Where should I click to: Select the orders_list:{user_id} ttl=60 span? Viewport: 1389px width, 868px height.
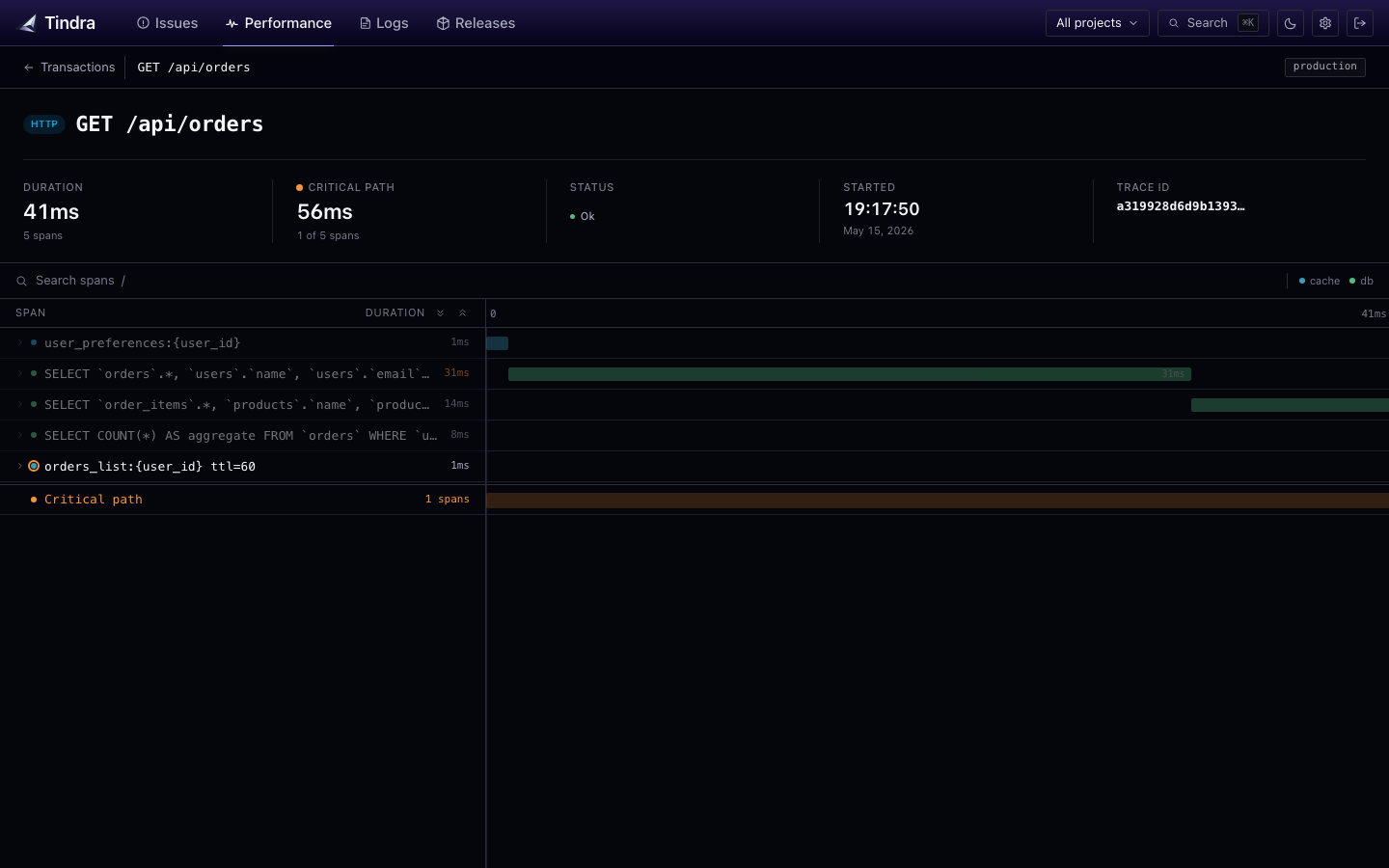[x=242, y=467]
